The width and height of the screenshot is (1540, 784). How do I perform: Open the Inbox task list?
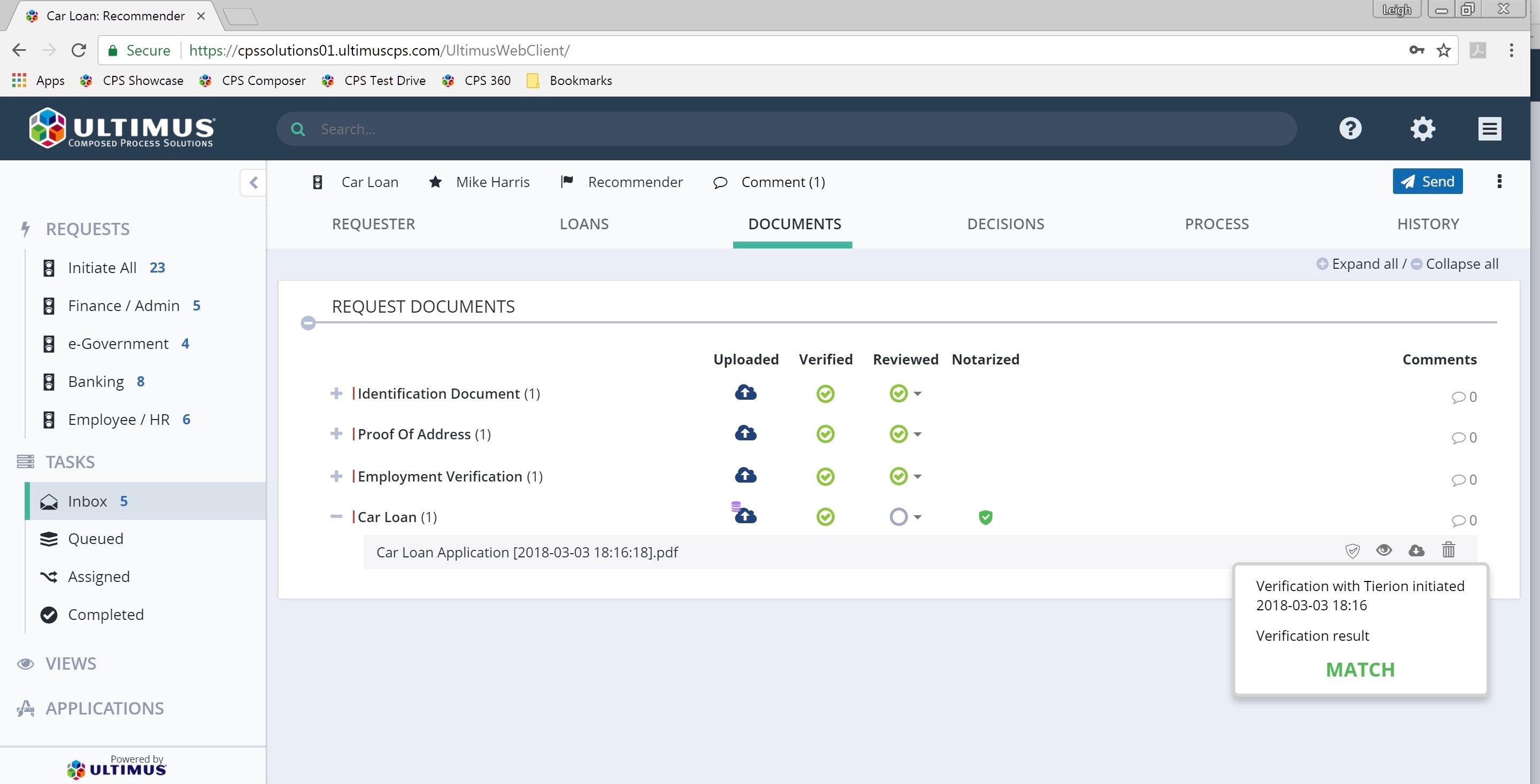[145, 501]
